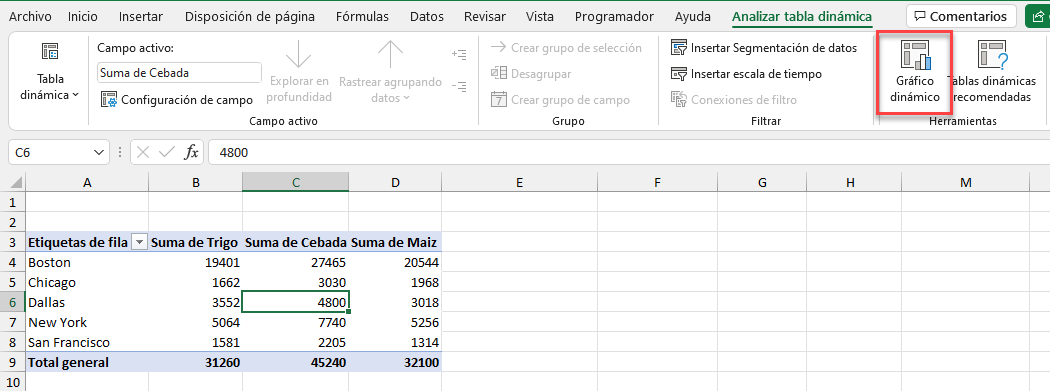Click the Suma de Trigo header

(196, 242)
